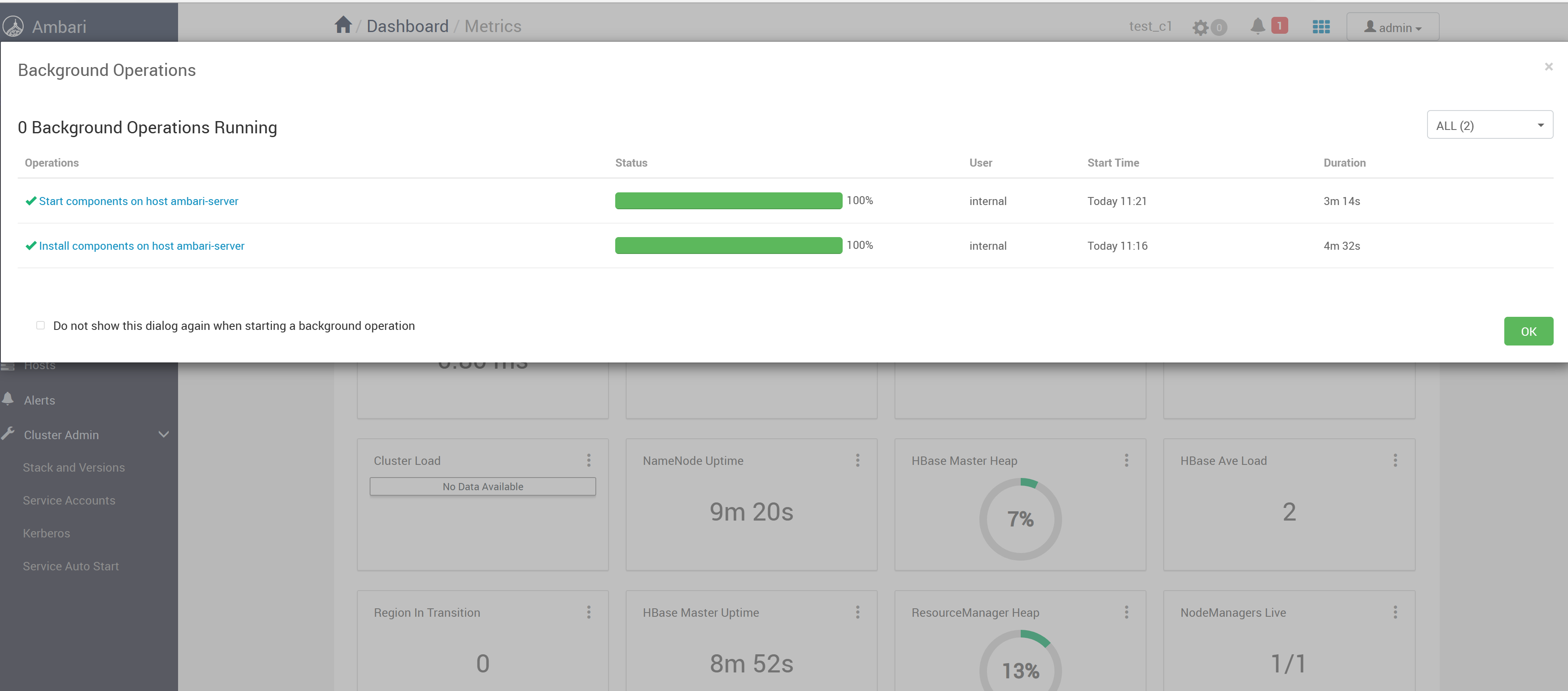This screenshot has width=1568, height=691.
Task: Open the views grid icon
Action: [x=1321, y=27]
